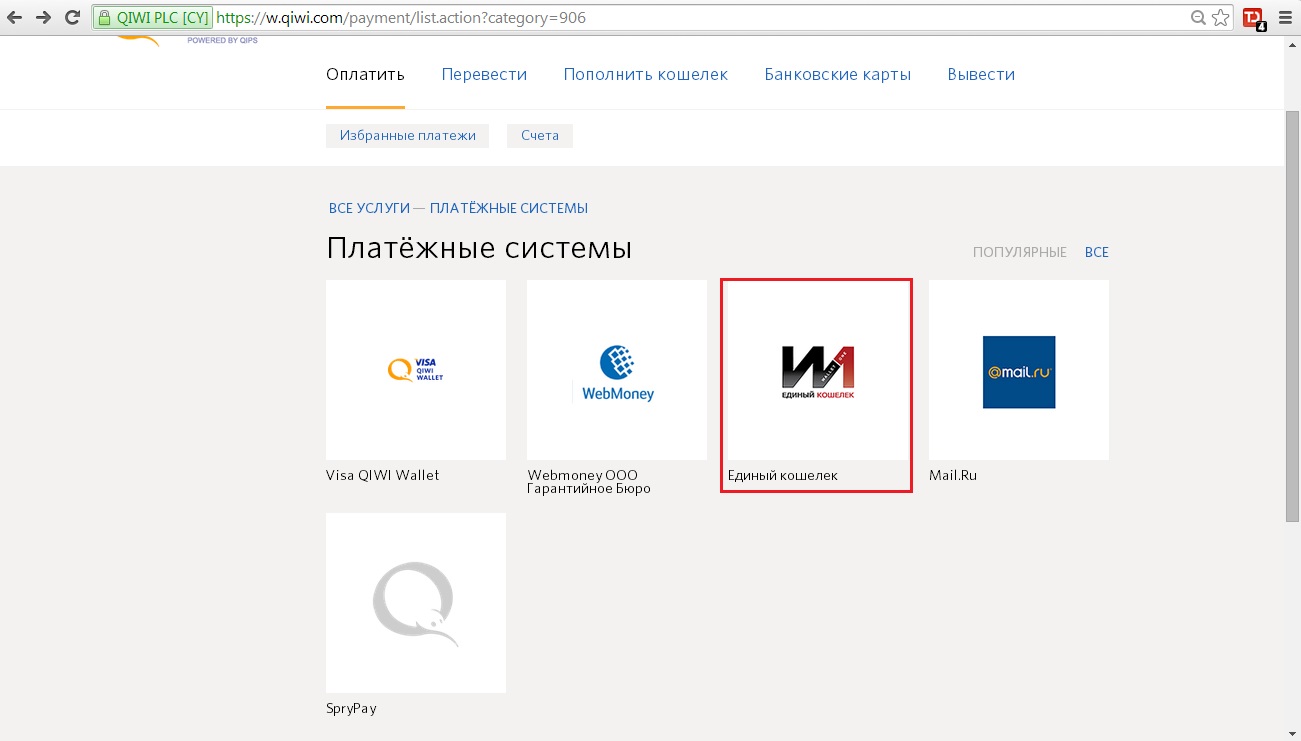The height and width of the screenshot is (741, 1301).
Task: Choose the SpryPay grey logo tile
Action: 416,603
